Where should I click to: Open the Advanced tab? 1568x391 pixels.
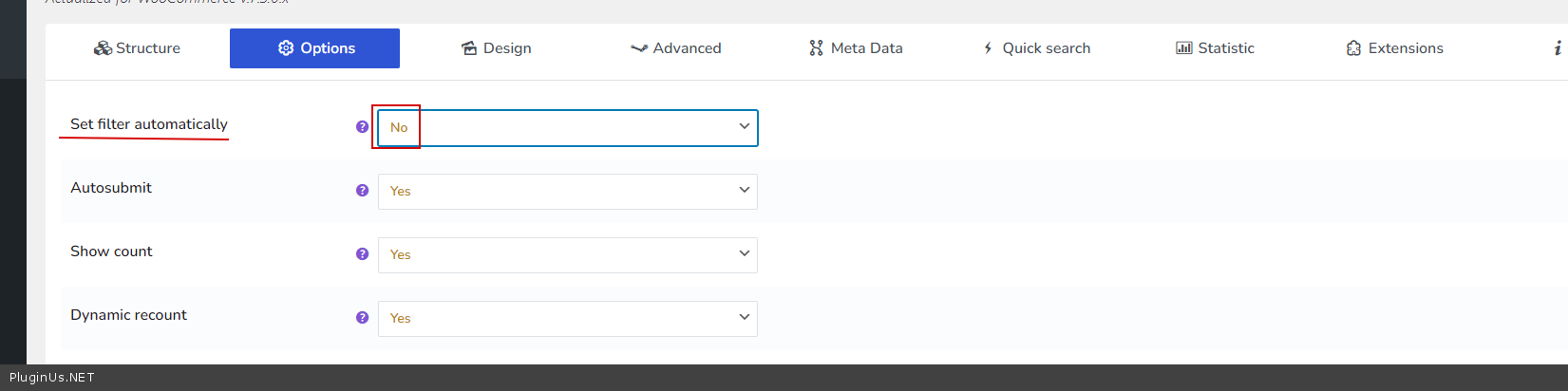point(676,48)
